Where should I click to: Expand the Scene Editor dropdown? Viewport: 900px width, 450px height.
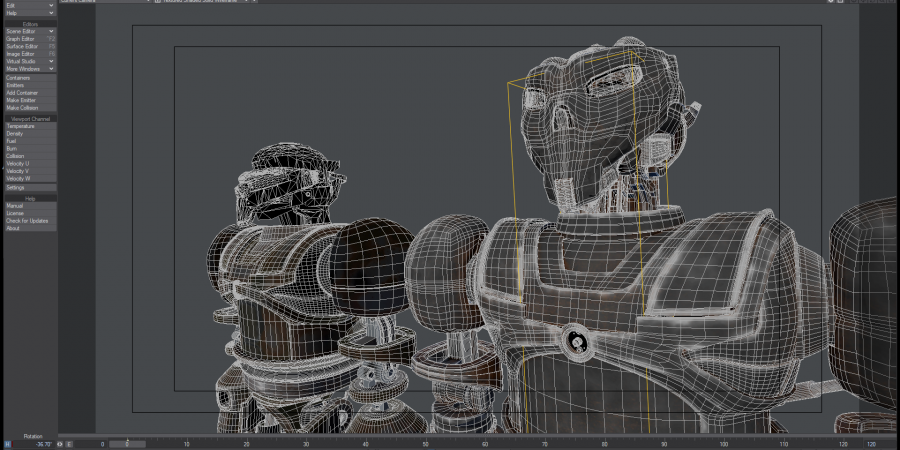(x=30, y=31)
